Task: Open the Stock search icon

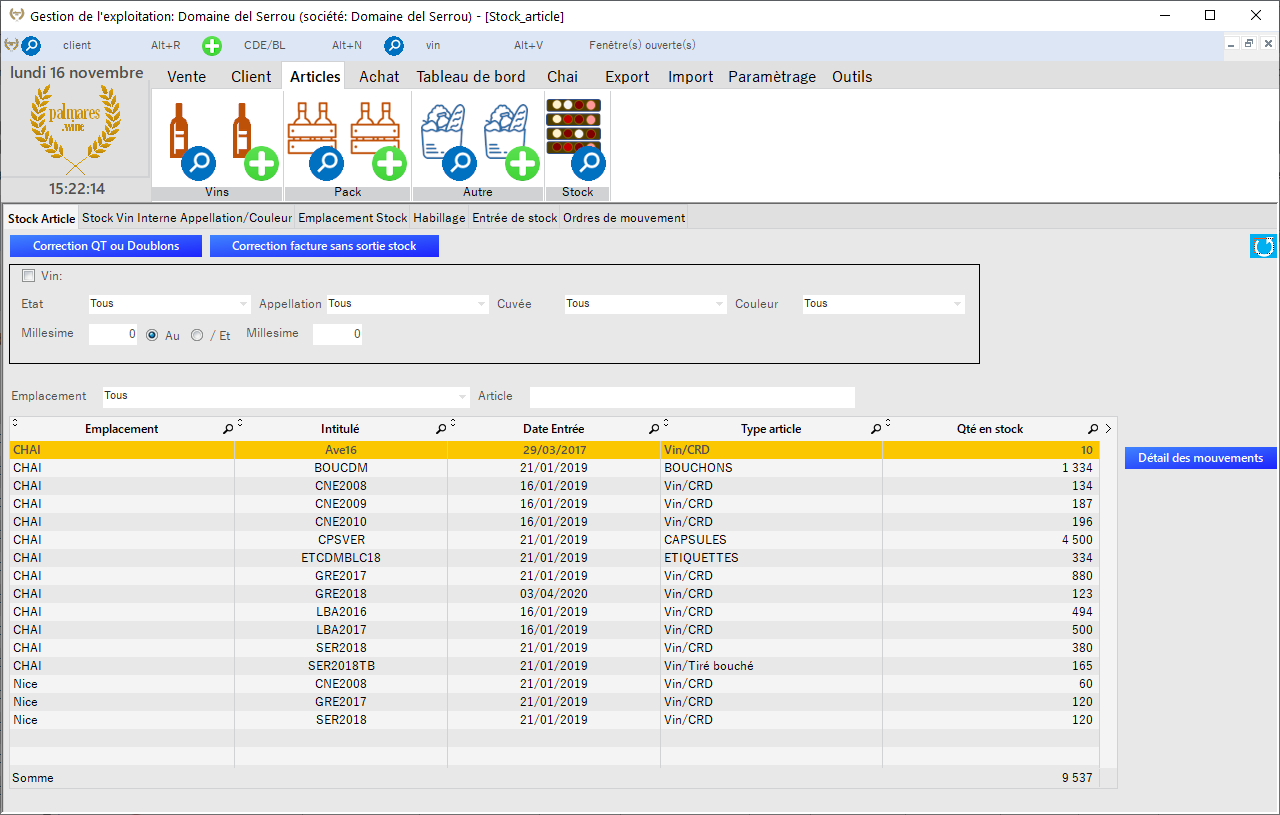Action: [x=588, y=161]
